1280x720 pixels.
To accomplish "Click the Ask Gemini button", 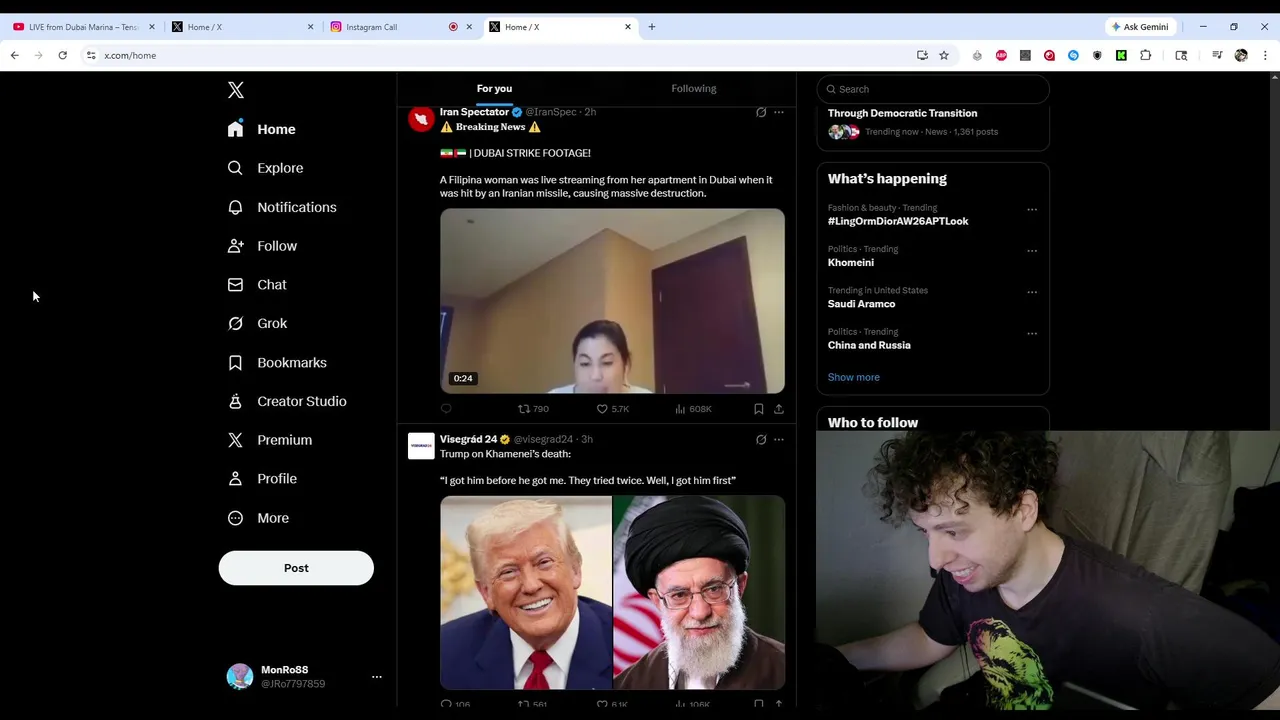I will click(x=1139, y=27).
